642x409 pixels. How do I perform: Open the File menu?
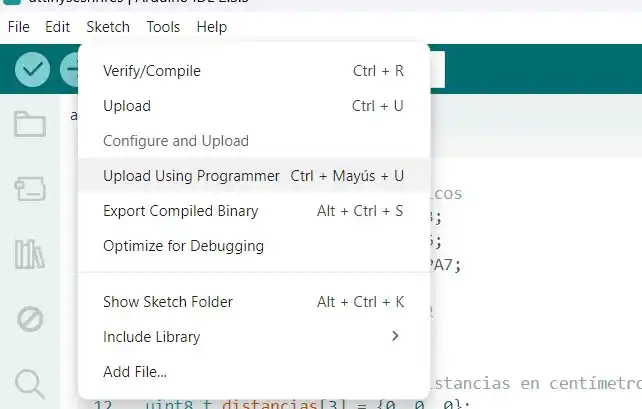click(18, 27)
